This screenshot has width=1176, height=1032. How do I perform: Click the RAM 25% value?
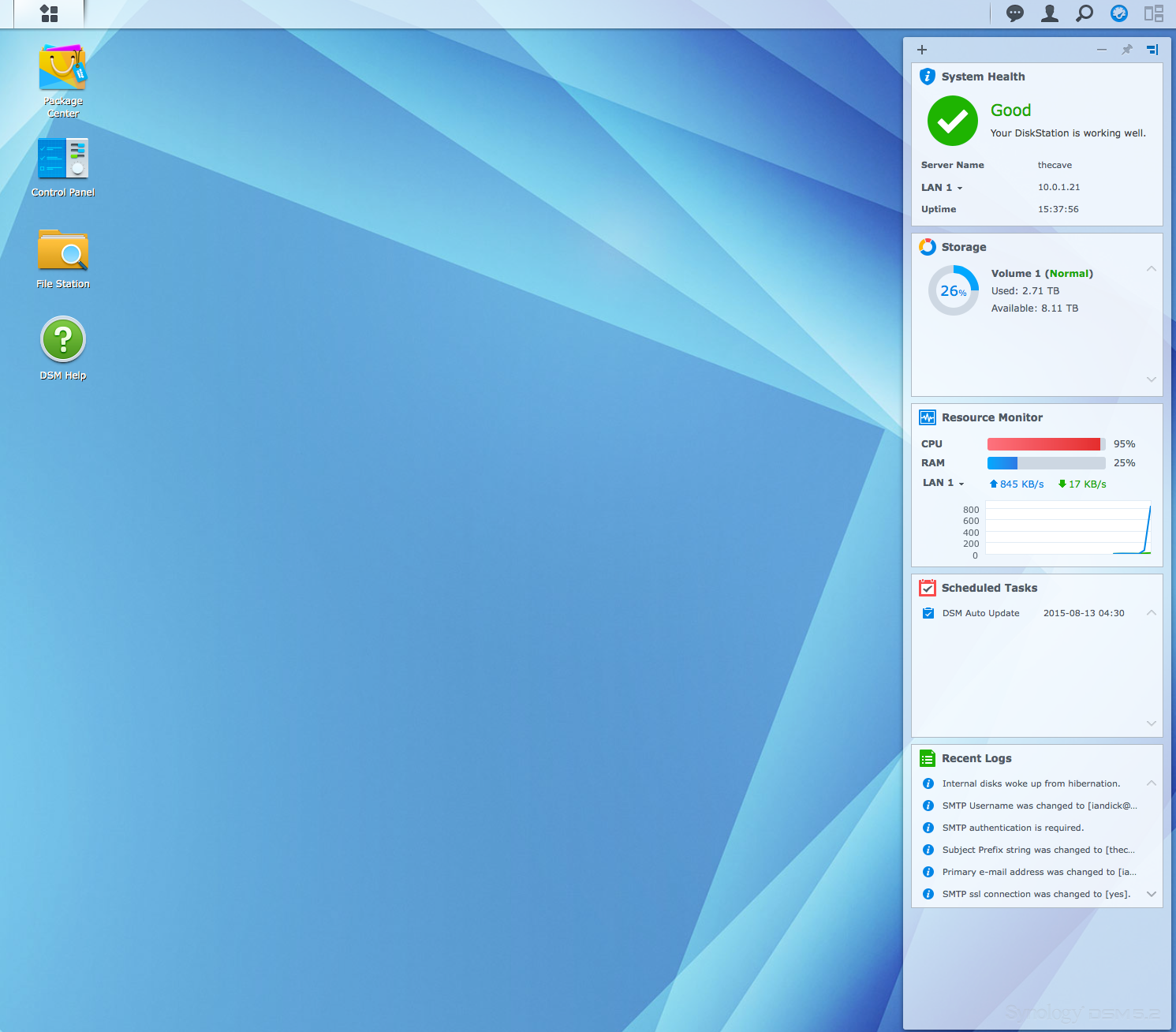[1125, 463]
